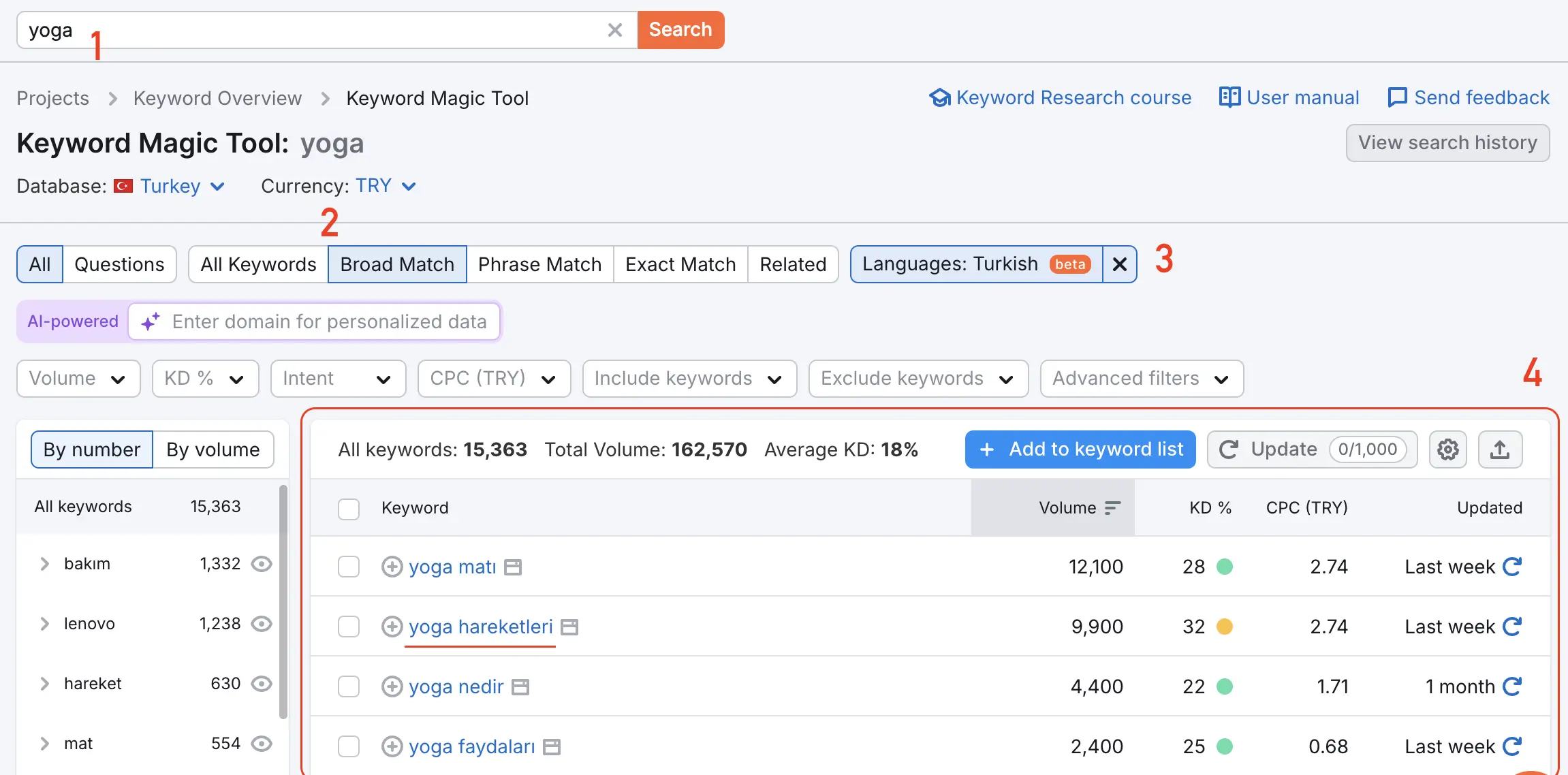Add yoga nedir with plus icon

click(392, 686)
